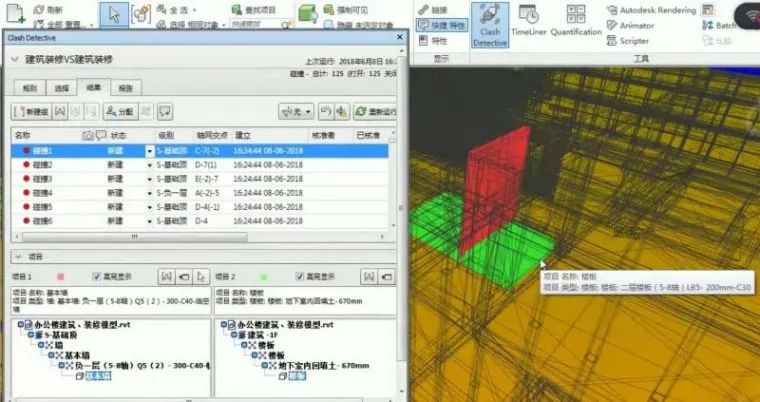Click the Refresh (刷新) icon
The image size is (760, 402).
pos(40,10)
